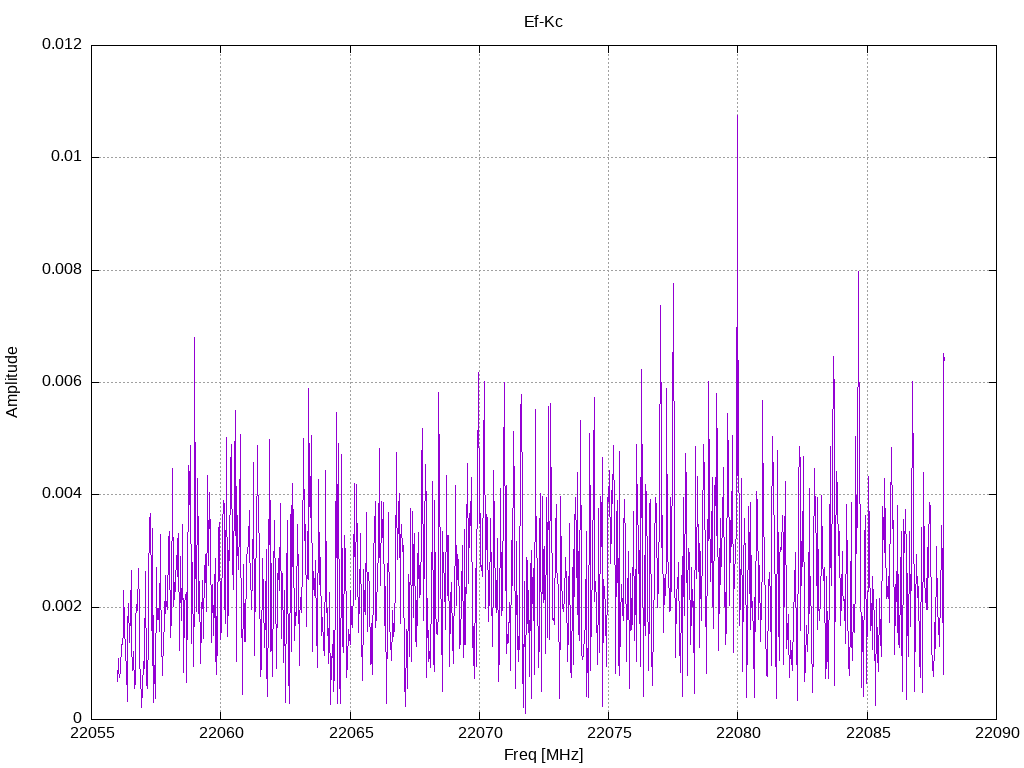The width and height of the screenshot is (1024, 768).
Task: Click the plot title 'Ef-Kc'
Action: (543, 22)
